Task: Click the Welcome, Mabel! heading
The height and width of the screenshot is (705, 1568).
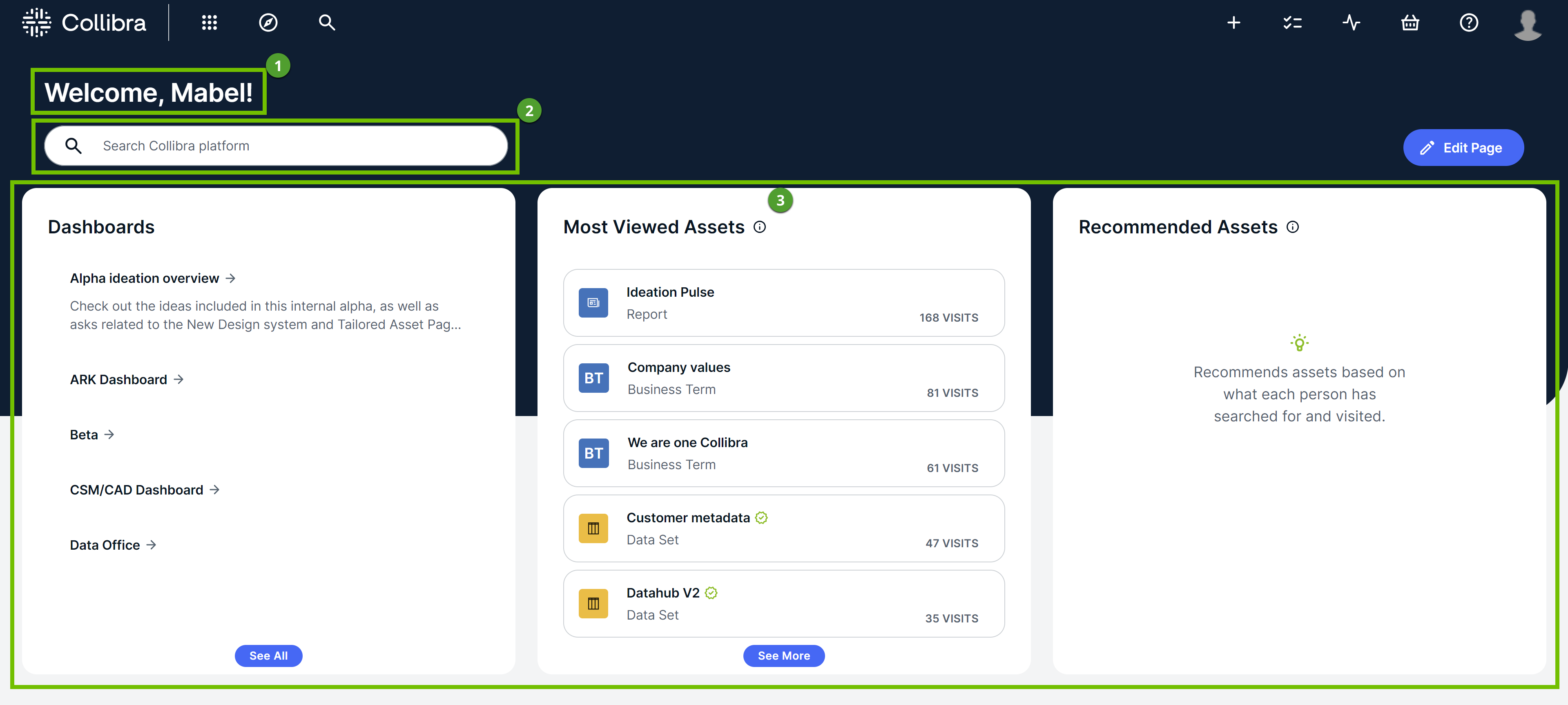Action: tap(149, 93)
